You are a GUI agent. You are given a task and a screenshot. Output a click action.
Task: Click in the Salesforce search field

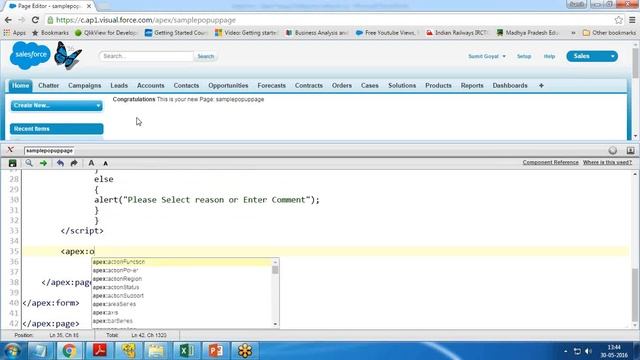tap(146, 56)
